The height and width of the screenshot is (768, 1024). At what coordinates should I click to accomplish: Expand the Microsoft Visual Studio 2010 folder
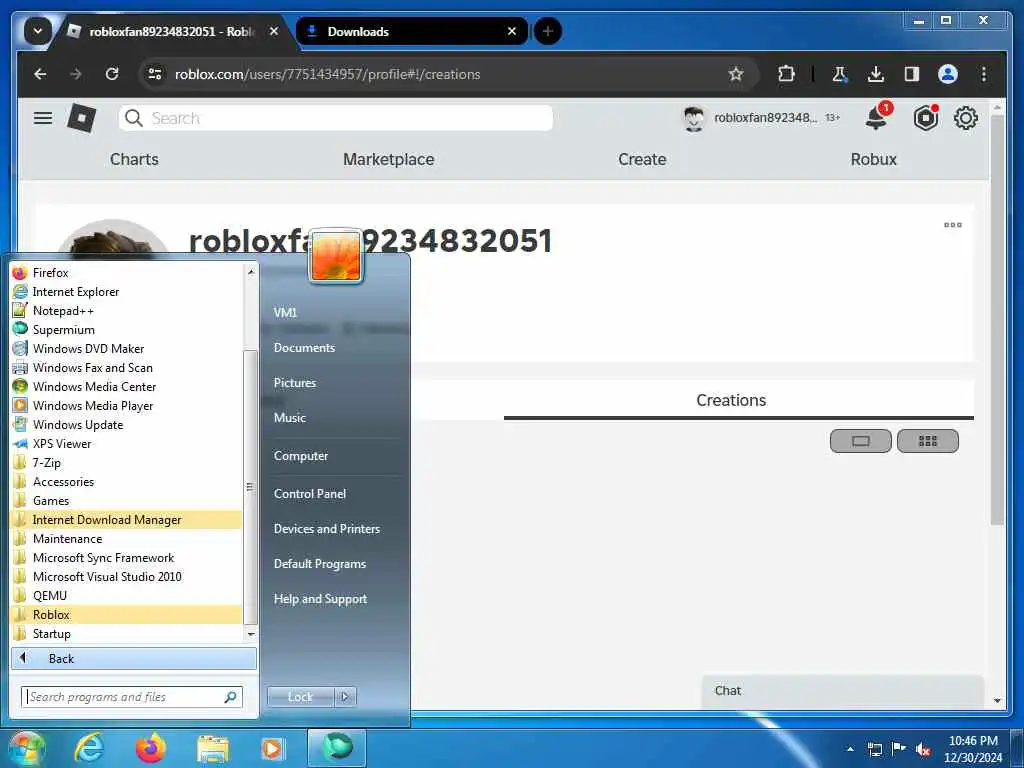pyautogui.click(x=126, y=577)
